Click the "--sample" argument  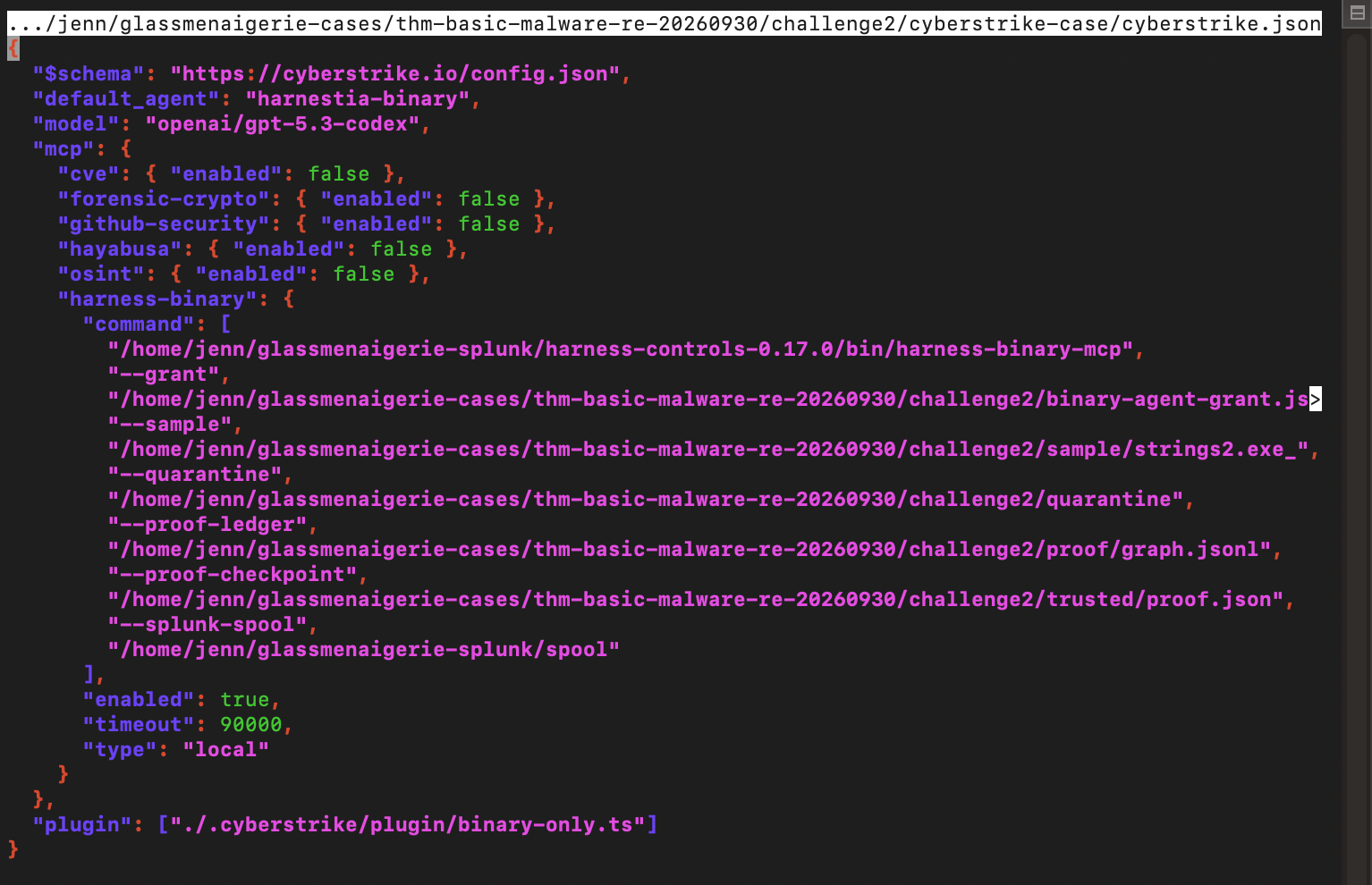tap(170, 424)
